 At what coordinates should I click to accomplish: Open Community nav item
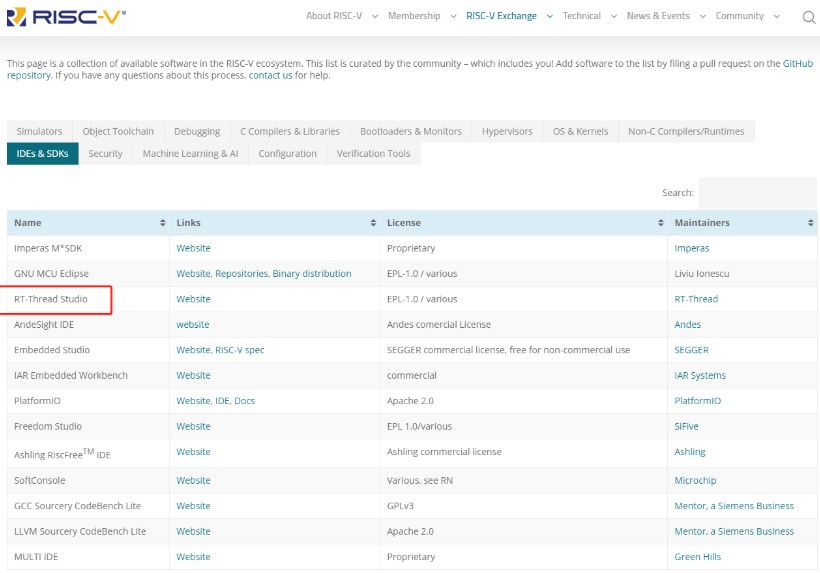[x=739, y=16]
